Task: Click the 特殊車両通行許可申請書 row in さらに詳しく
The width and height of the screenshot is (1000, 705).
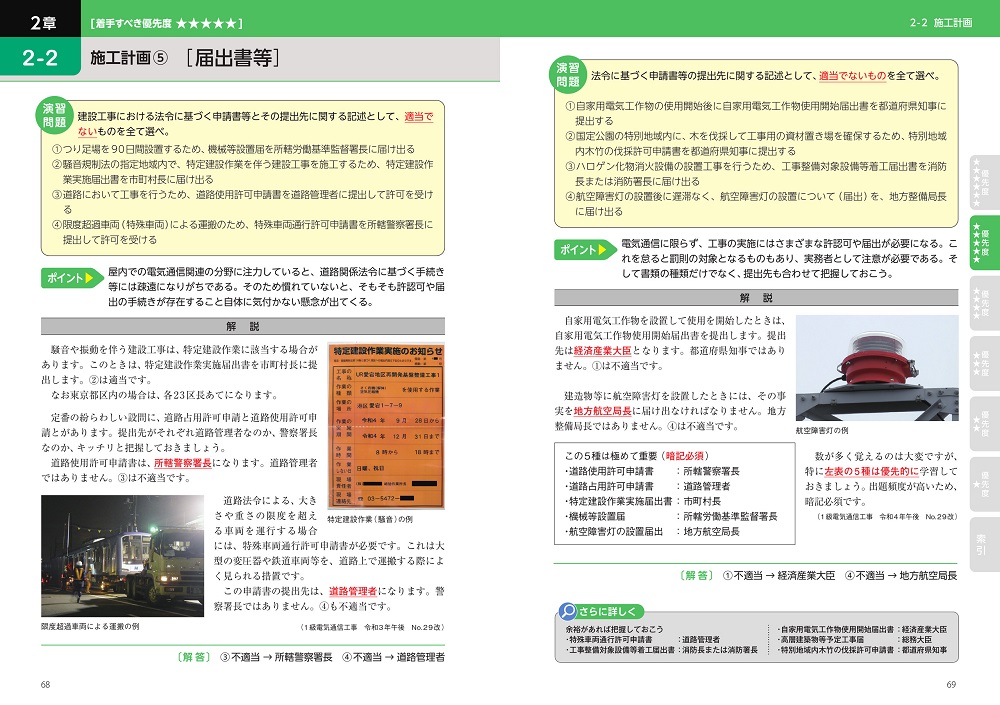Action: [642, 639]
